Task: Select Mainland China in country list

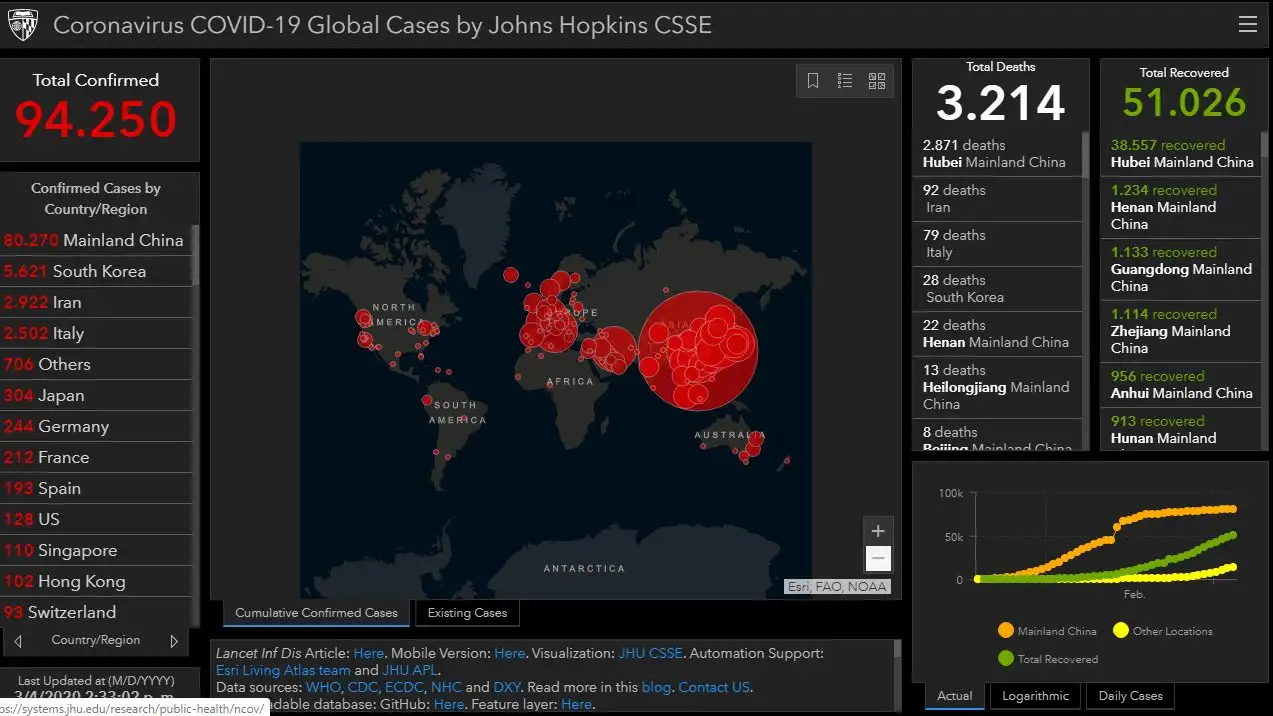Action: click(x=95, y=240)
